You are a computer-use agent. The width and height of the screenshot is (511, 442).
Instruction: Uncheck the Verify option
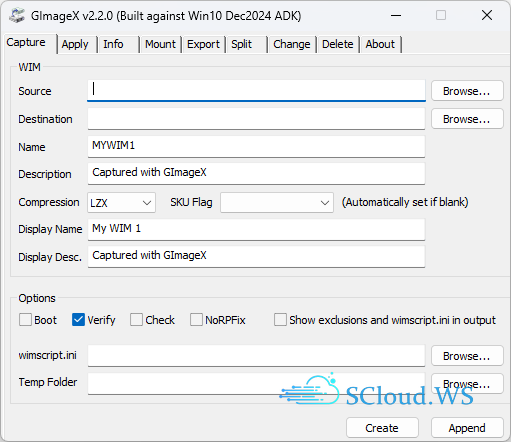click(x=78, y=320)
